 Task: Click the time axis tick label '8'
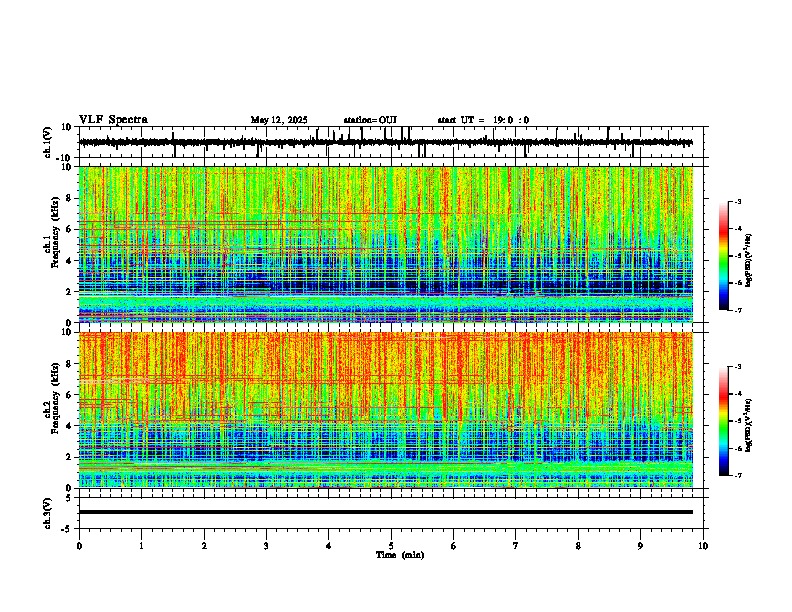point(578,546)
